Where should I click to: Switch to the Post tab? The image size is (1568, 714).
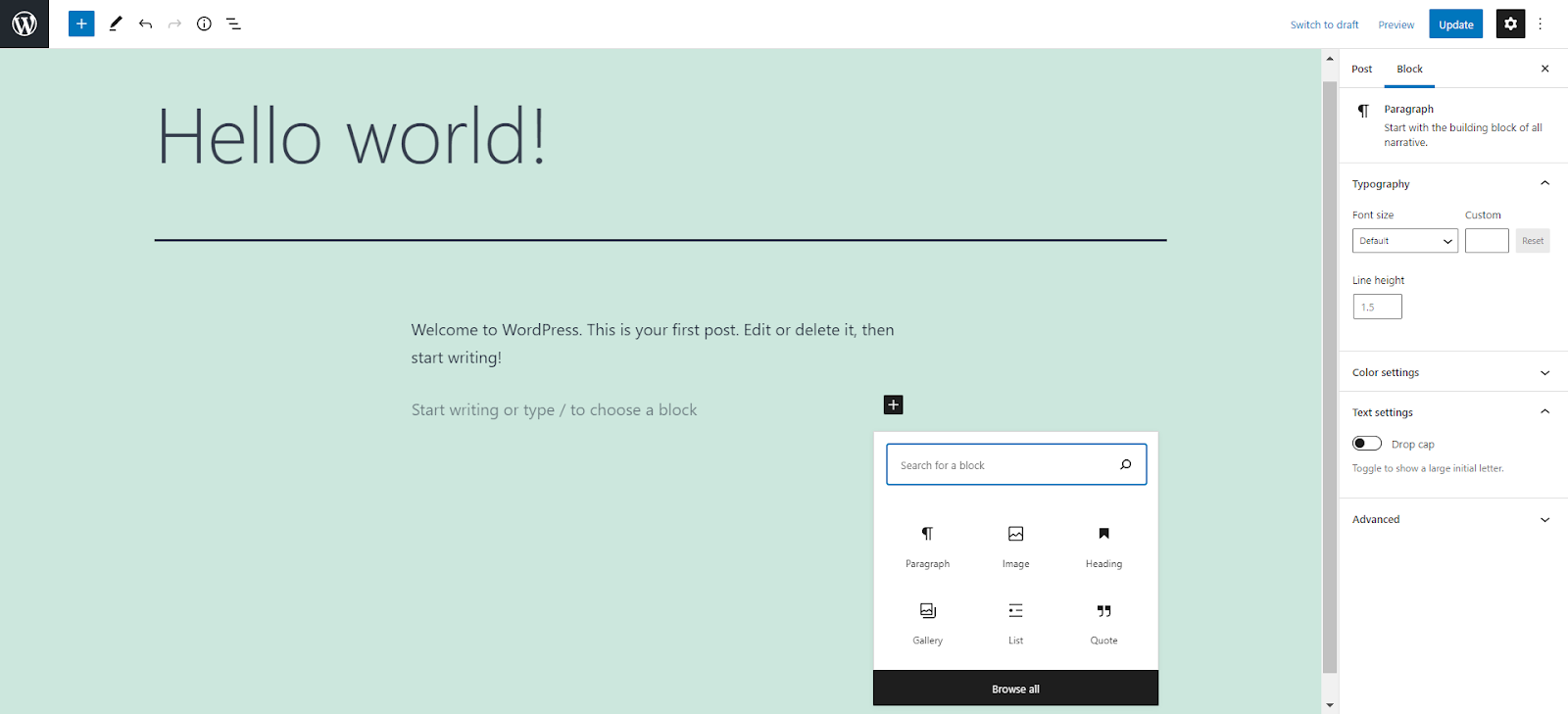tap(1361, 69)
